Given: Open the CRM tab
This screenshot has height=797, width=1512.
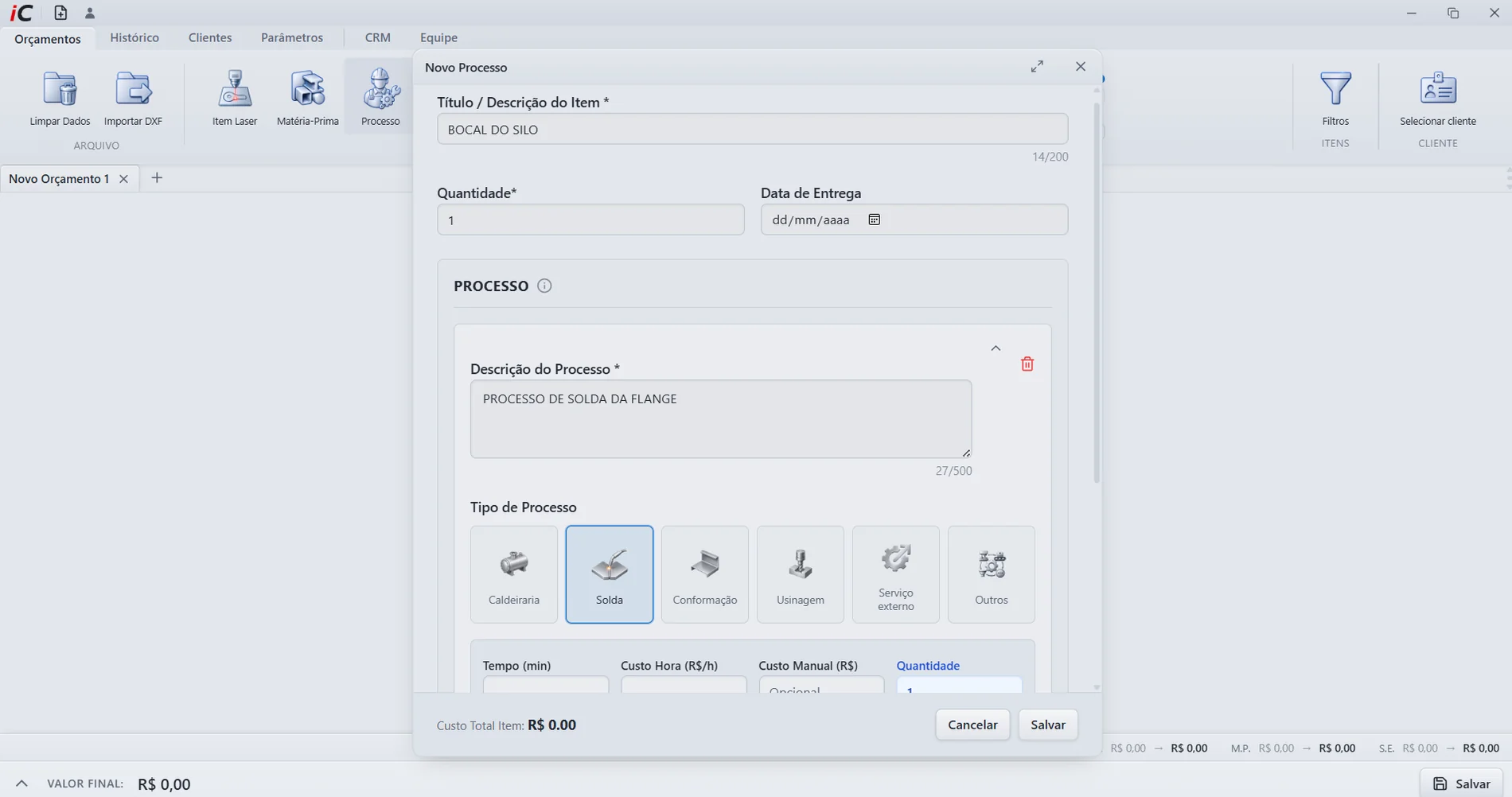Looking at the screenshot, I should (377, 37).
